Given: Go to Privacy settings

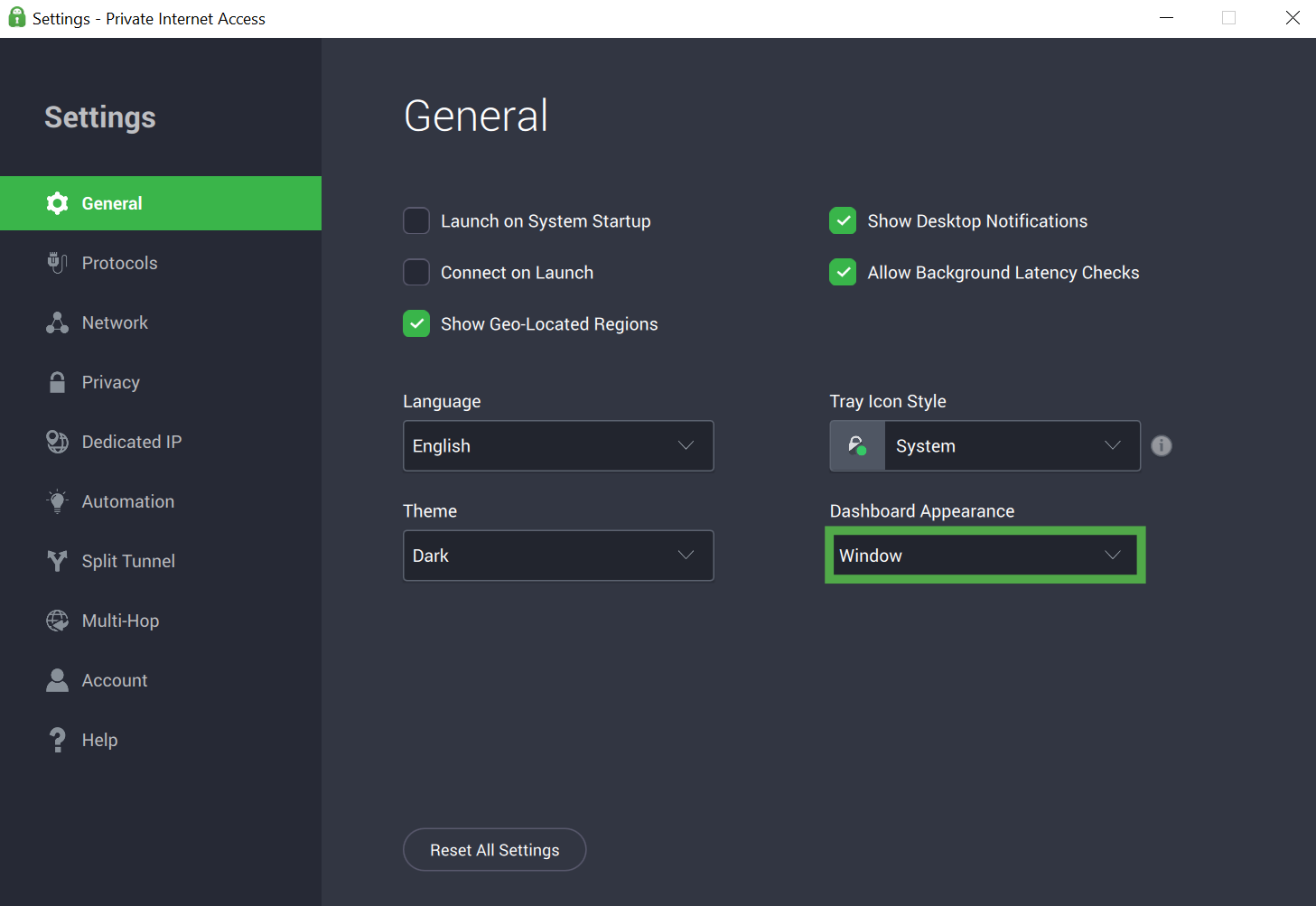Looking at the screenshot, I should click(x=161, y=382).
